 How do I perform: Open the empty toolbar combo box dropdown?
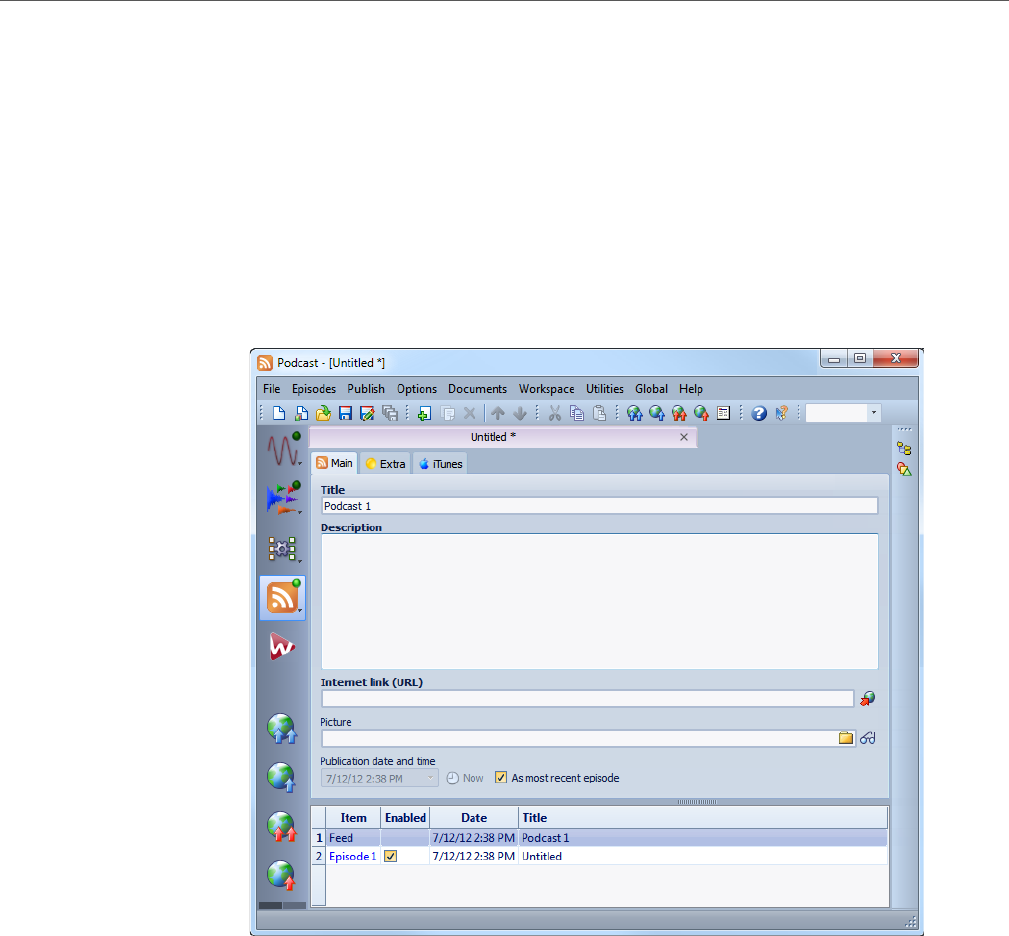(873, 413)
